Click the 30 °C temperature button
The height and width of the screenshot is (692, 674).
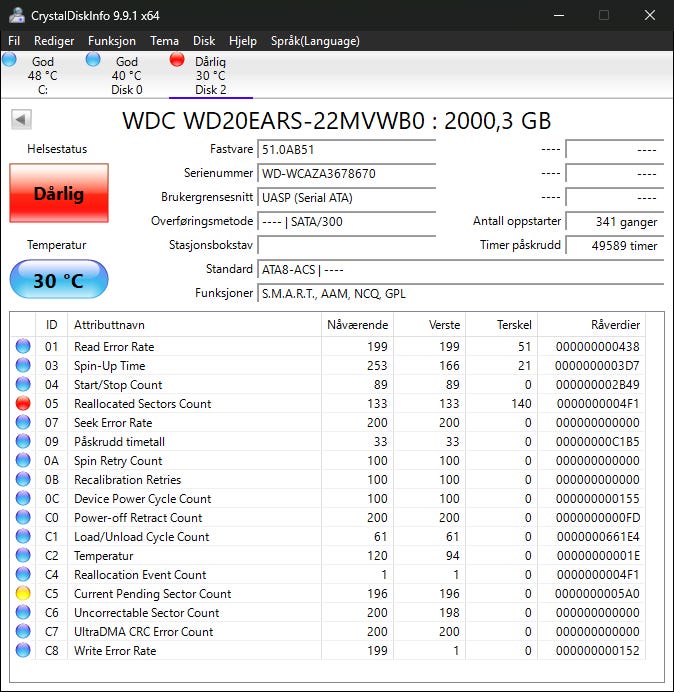(59, 280)
